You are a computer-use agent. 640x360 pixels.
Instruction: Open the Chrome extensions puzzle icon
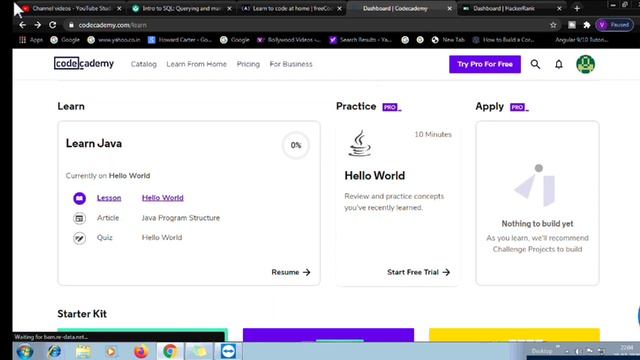click(x=587, y=25)
